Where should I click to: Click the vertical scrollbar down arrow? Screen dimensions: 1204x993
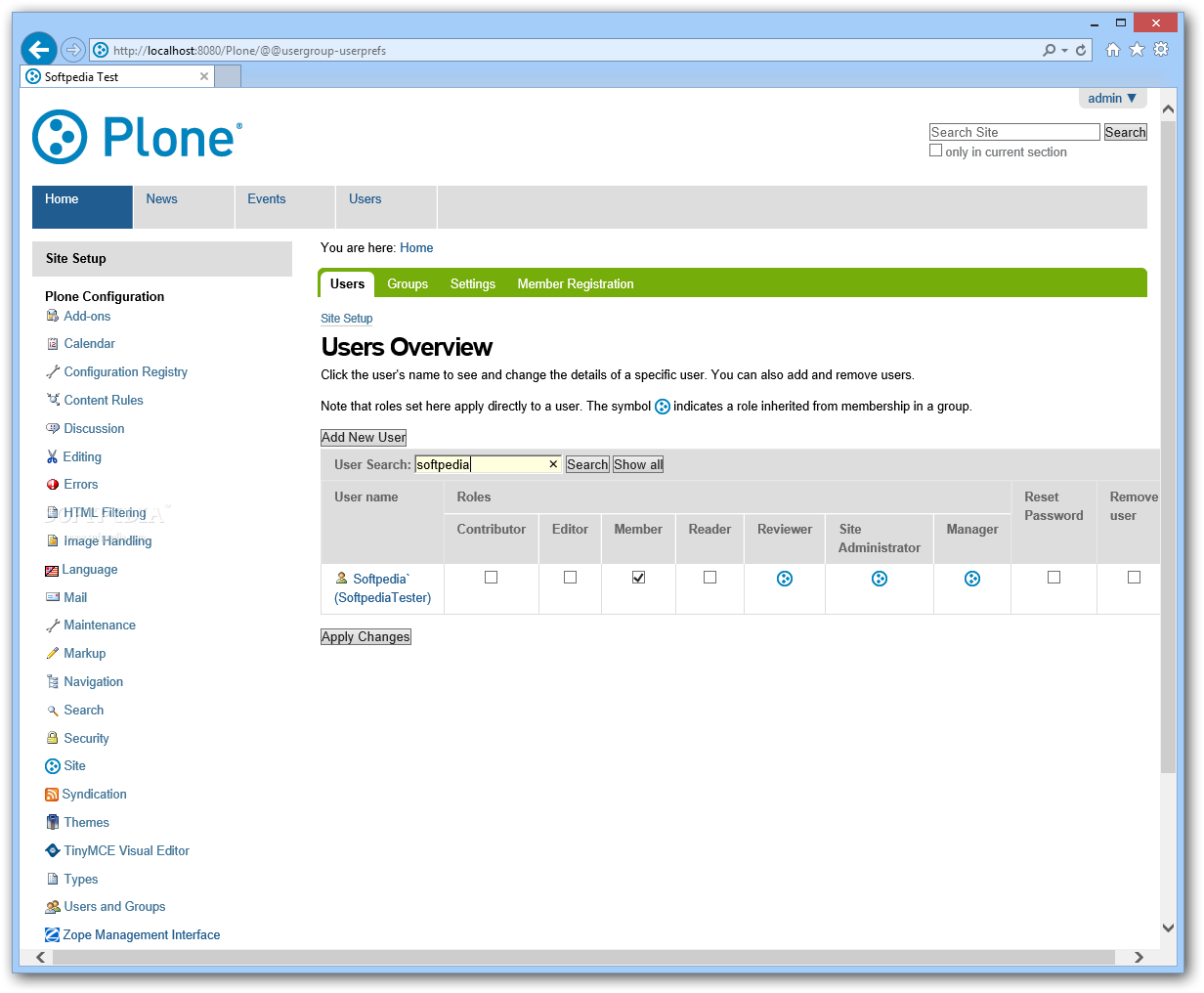point(1168,928)
